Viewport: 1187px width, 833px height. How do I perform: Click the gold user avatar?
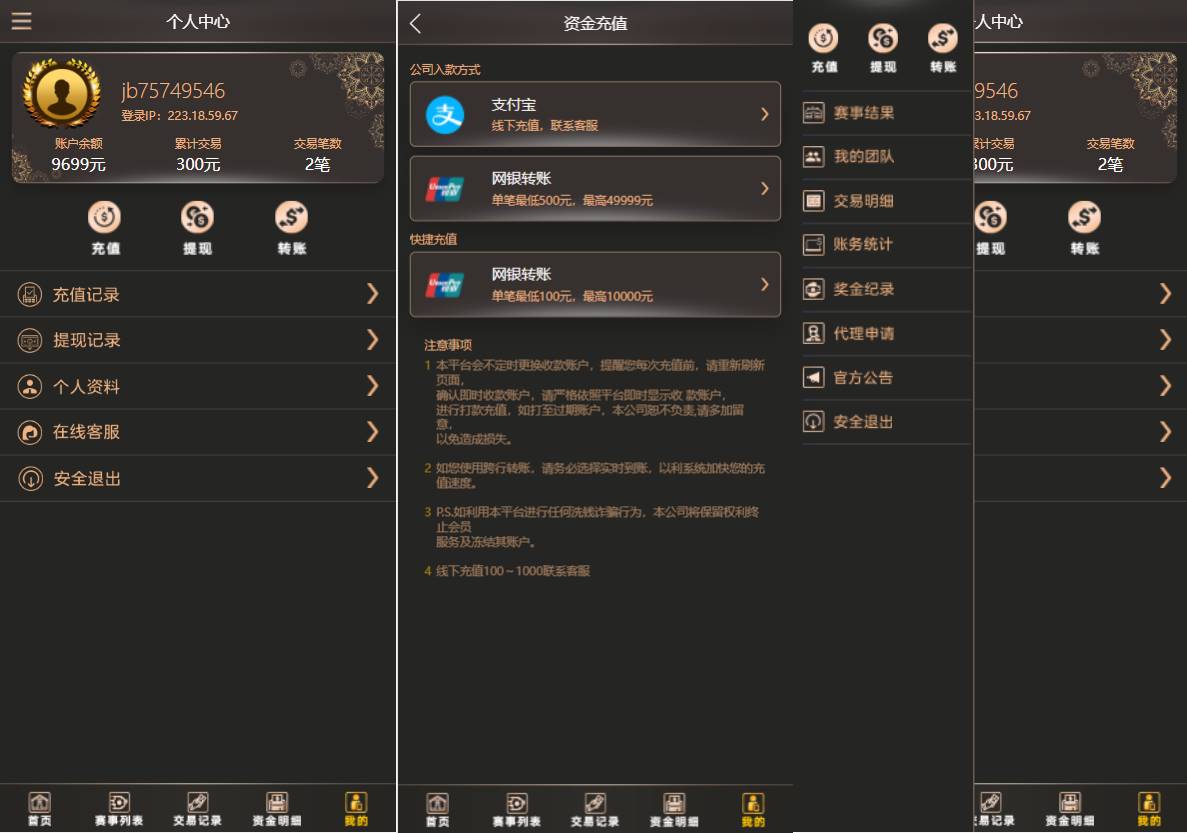click(62, 93)
